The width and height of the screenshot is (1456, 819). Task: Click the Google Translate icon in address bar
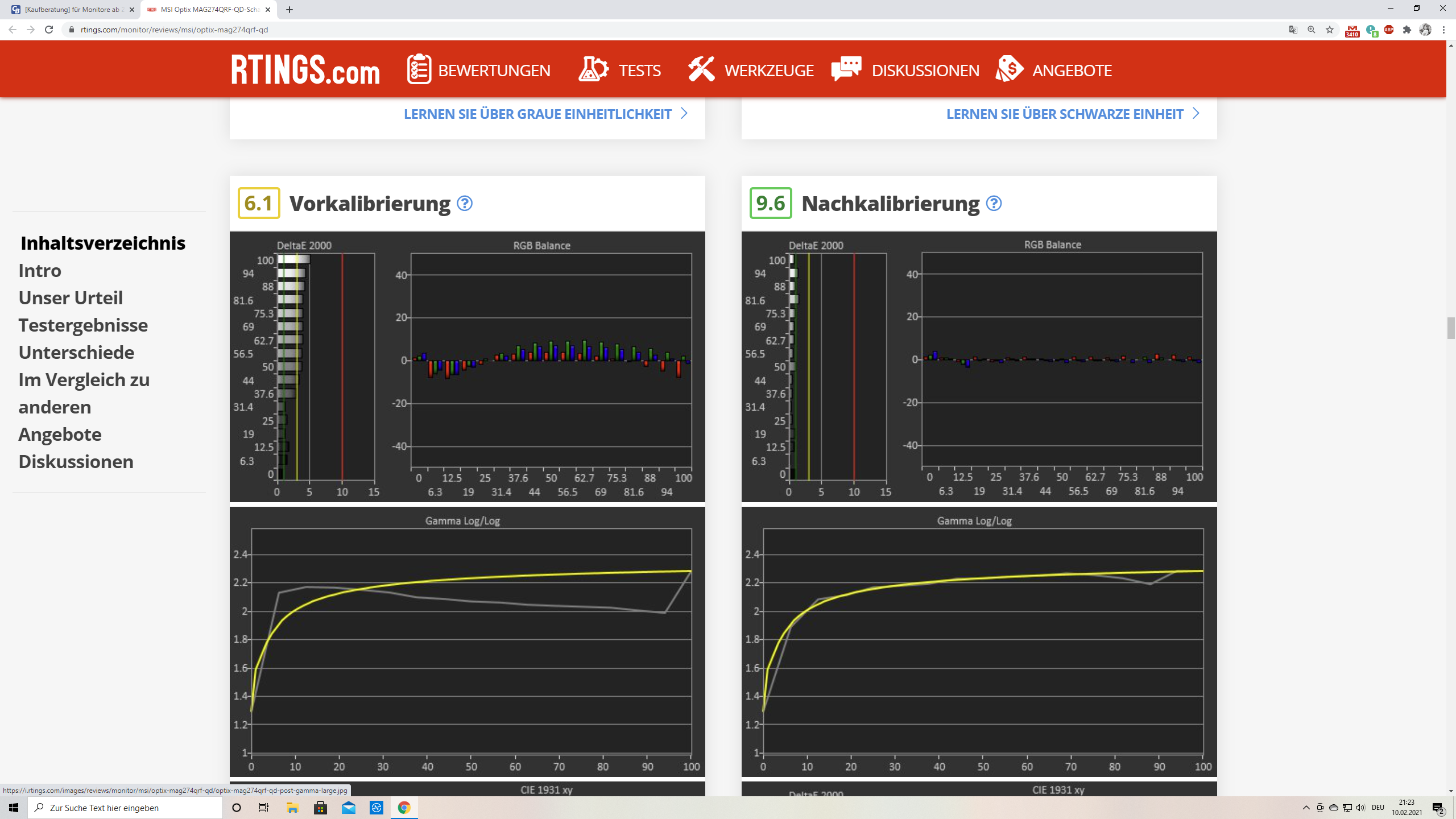point(1293,30)
